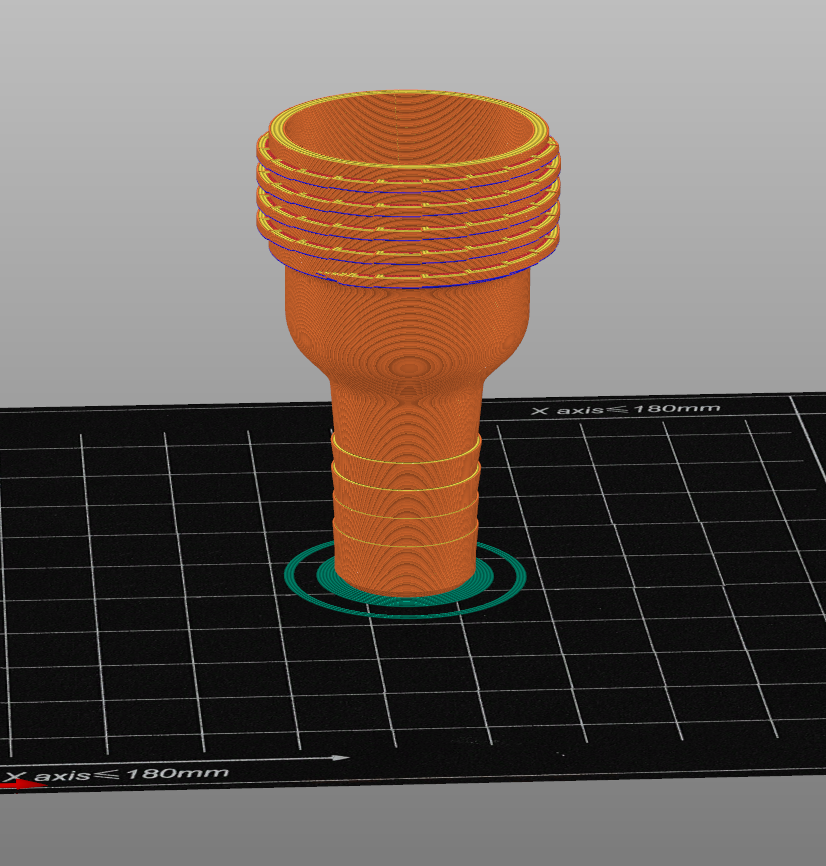826x866 pixels.
Task: Select the orange sliced funnel model
Action: coord(407,342)
